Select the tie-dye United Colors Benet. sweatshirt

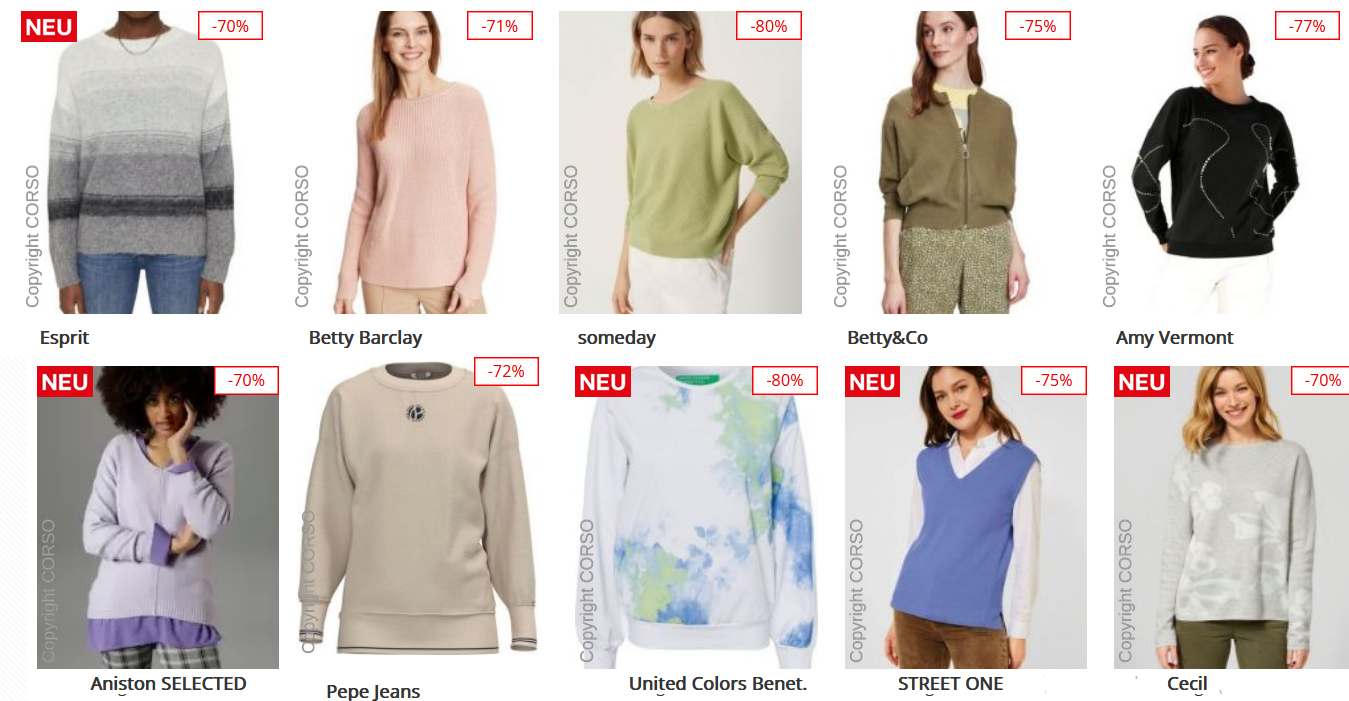(x=696, y=517)
